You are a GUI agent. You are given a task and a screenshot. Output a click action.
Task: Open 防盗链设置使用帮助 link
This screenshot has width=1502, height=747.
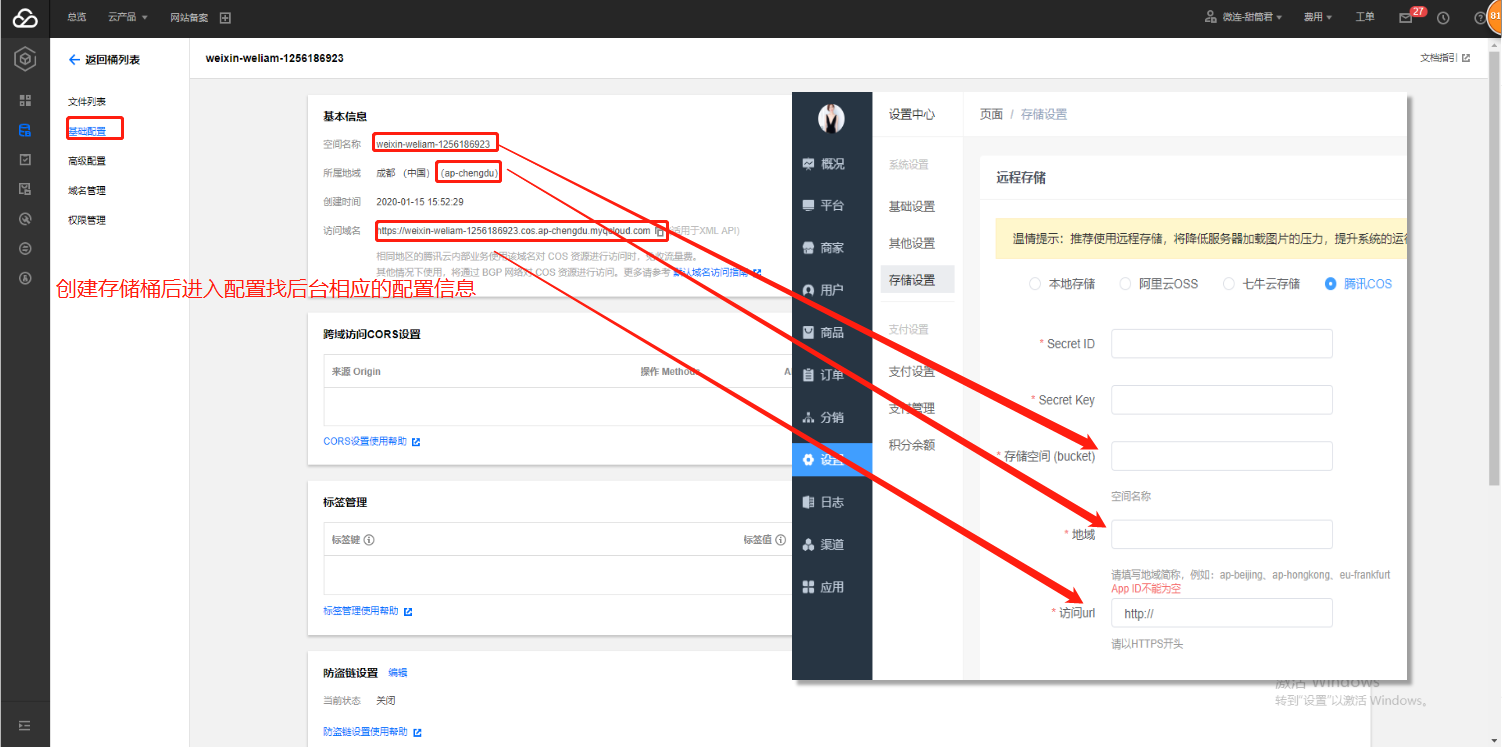tap(372, 732)
